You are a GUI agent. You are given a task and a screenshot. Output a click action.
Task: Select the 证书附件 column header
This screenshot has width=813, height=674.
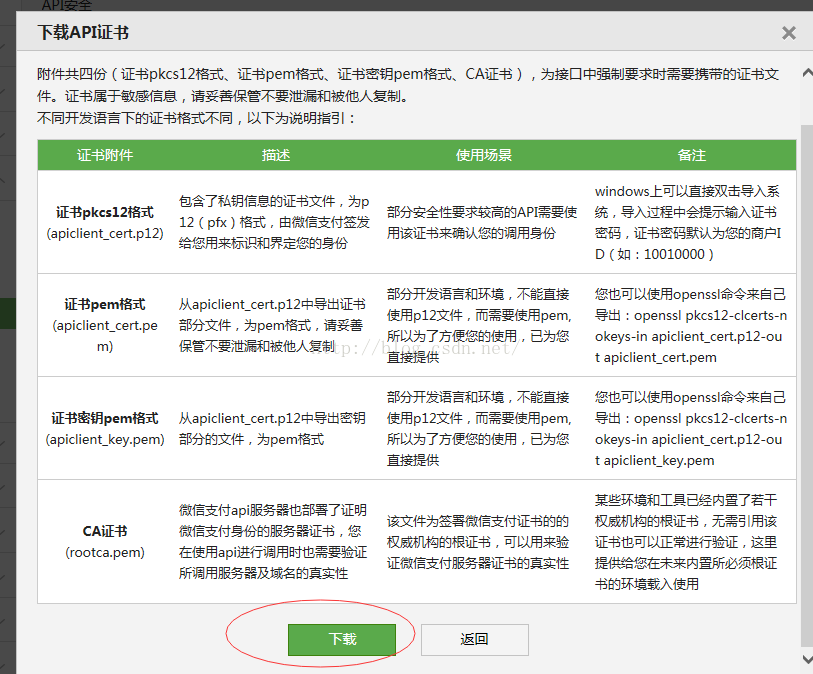tap(105, 155)
